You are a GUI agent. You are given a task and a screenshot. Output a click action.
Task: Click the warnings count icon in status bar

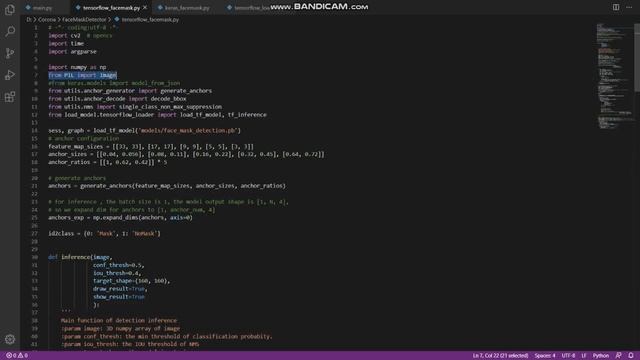click(x=20, y=356)
